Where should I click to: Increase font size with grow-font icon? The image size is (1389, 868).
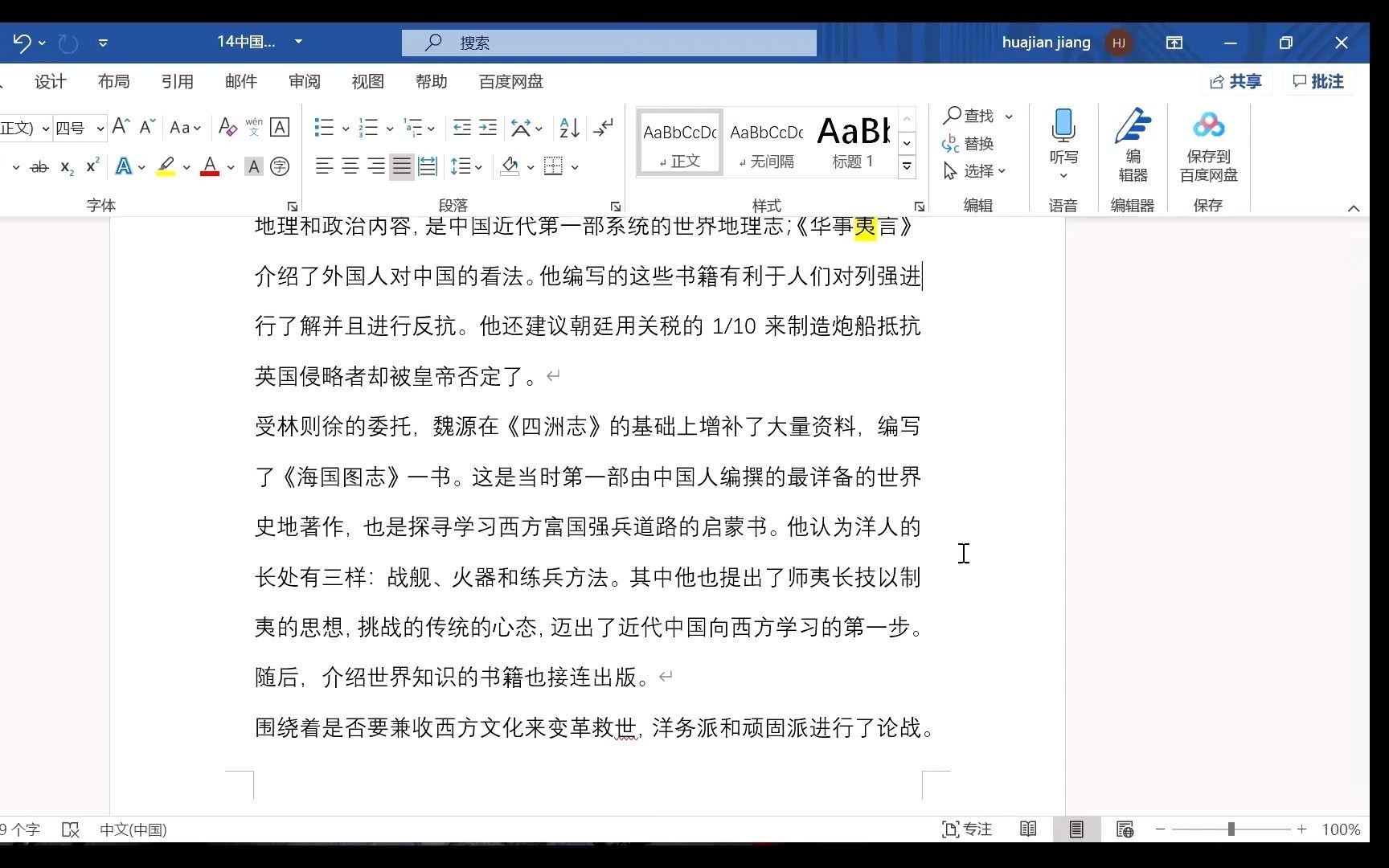[121, 127]
